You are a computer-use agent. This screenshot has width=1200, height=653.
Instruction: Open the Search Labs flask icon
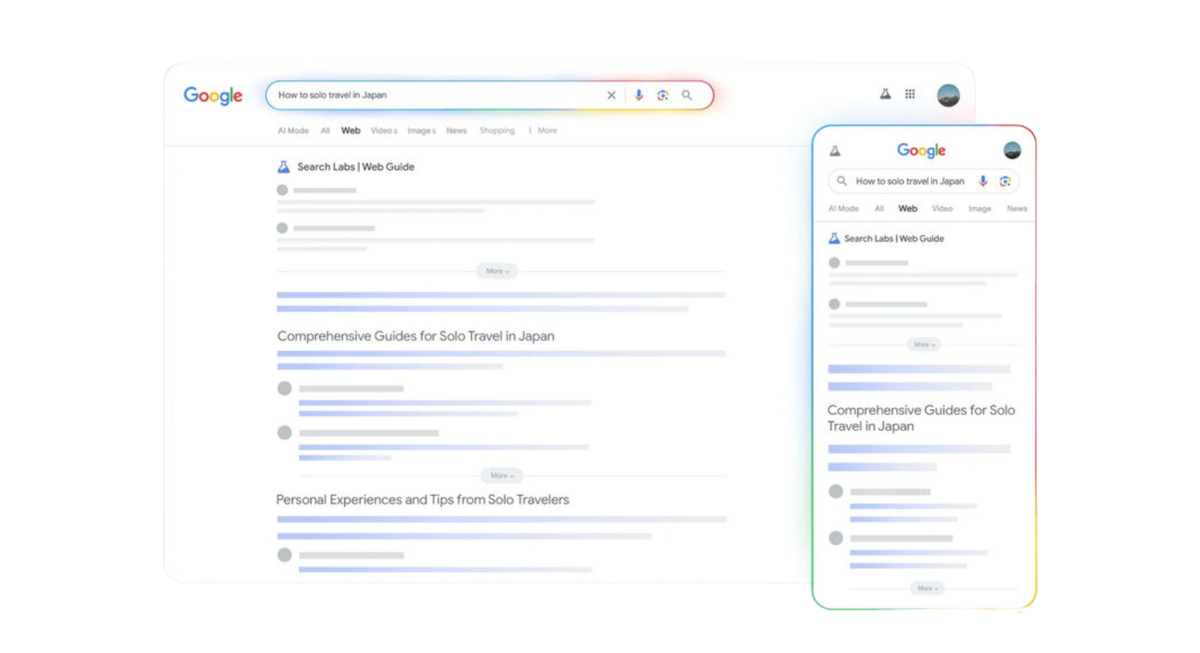[x=884, y=92]
